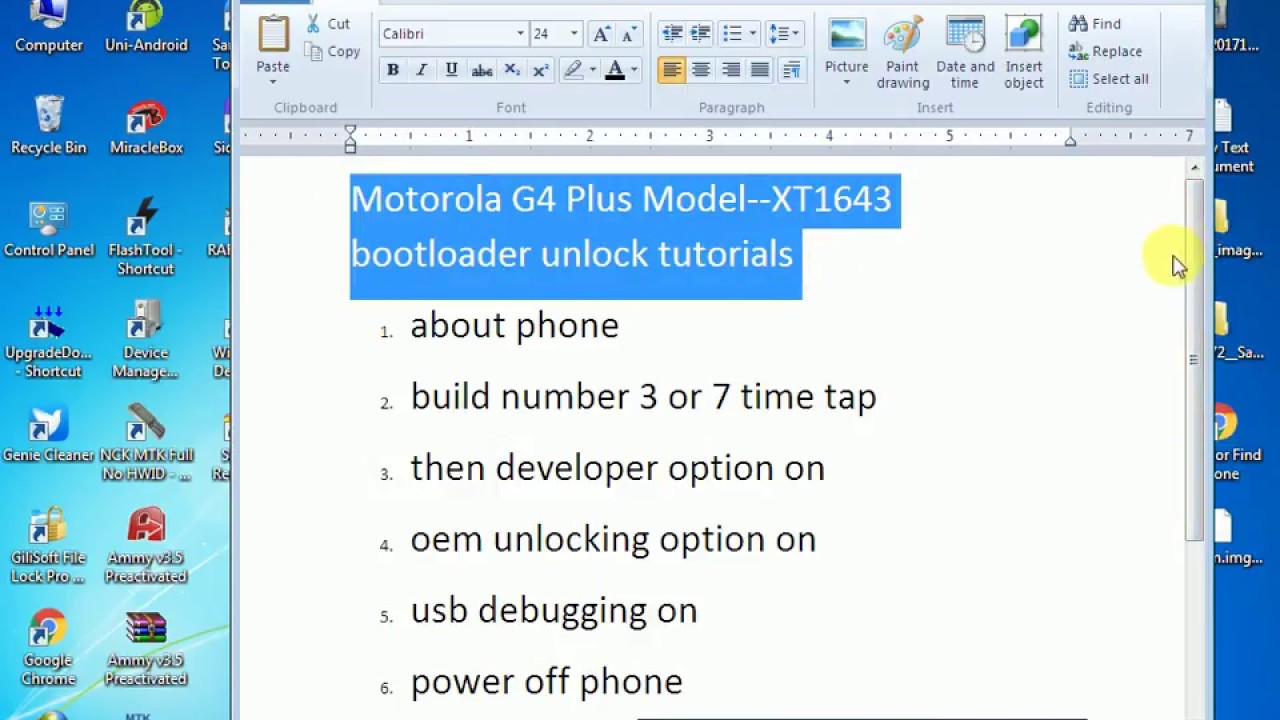Click 'then developer option on' line
Viewport: 1280px width, 720px height.
point(617,468)
